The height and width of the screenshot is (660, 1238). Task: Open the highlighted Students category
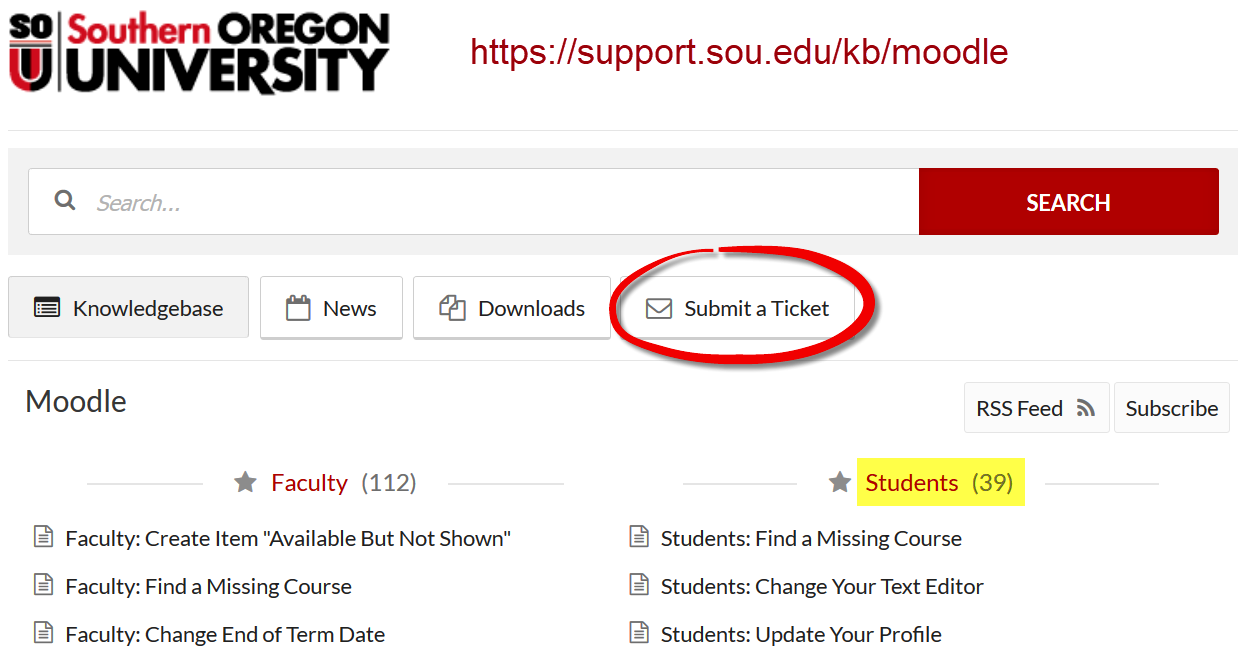911,482
